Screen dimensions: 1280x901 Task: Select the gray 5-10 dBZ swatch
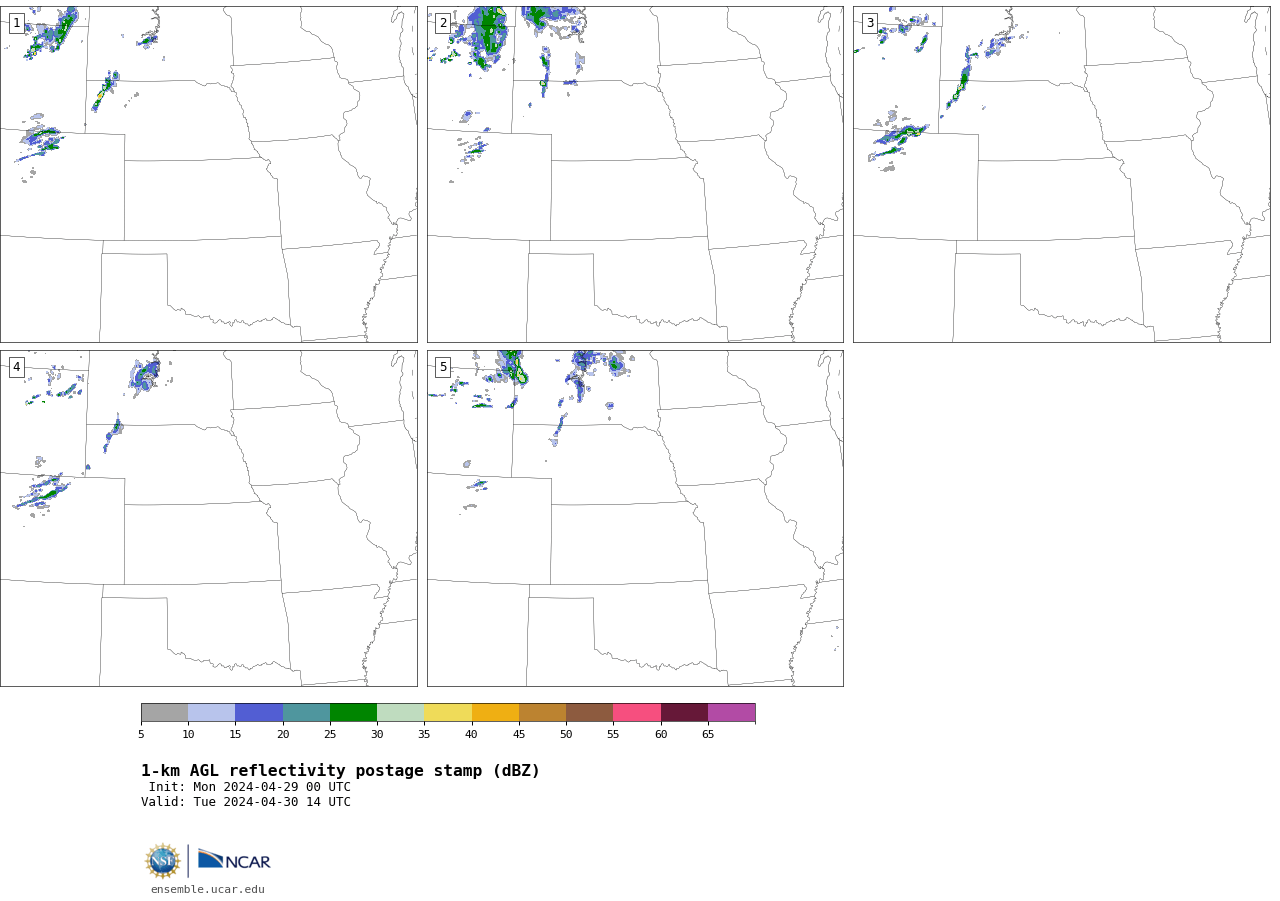(164, 713)
